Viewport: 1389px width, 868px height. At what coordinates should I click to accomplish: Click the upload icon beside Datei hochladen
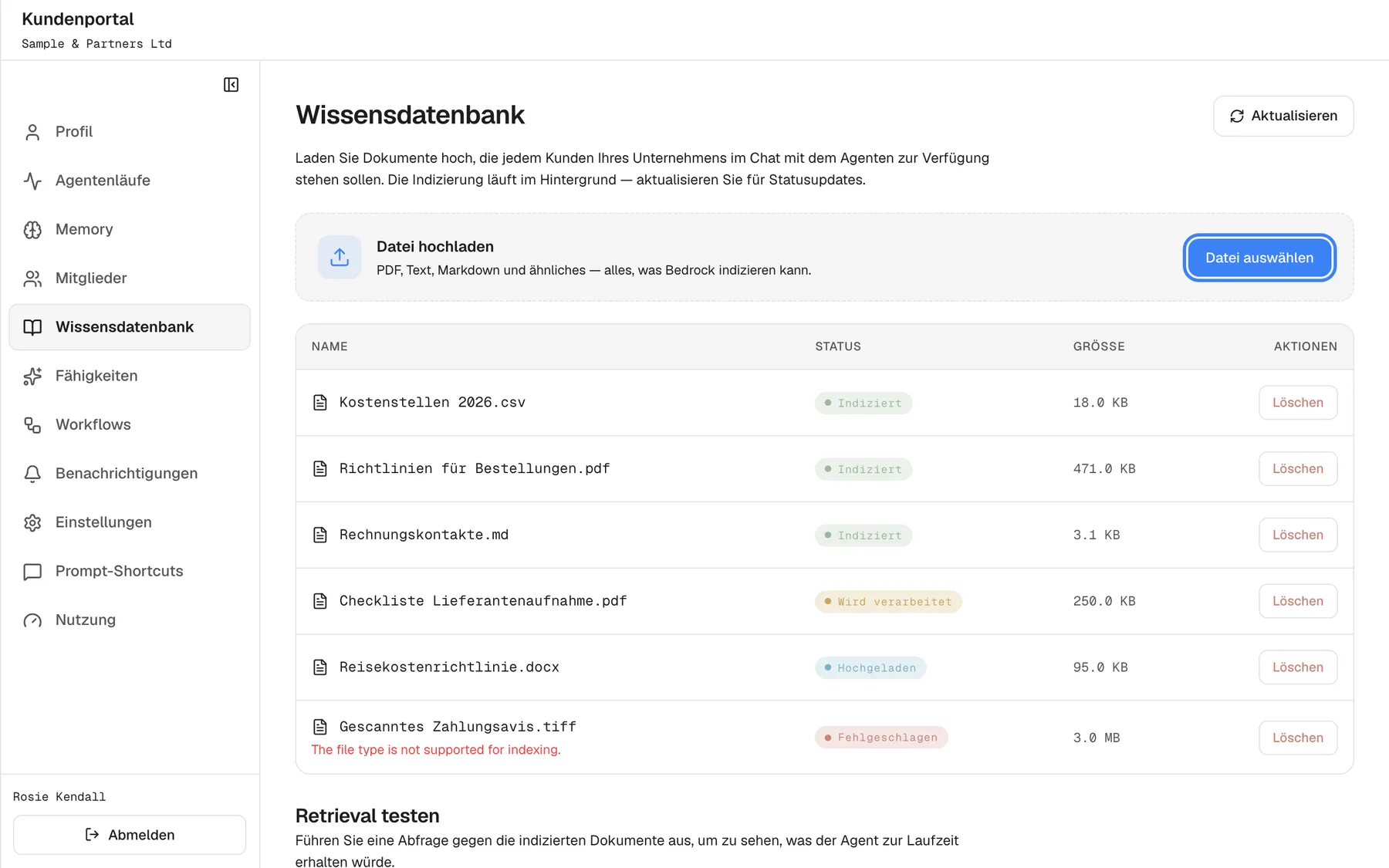click(340, 257)
